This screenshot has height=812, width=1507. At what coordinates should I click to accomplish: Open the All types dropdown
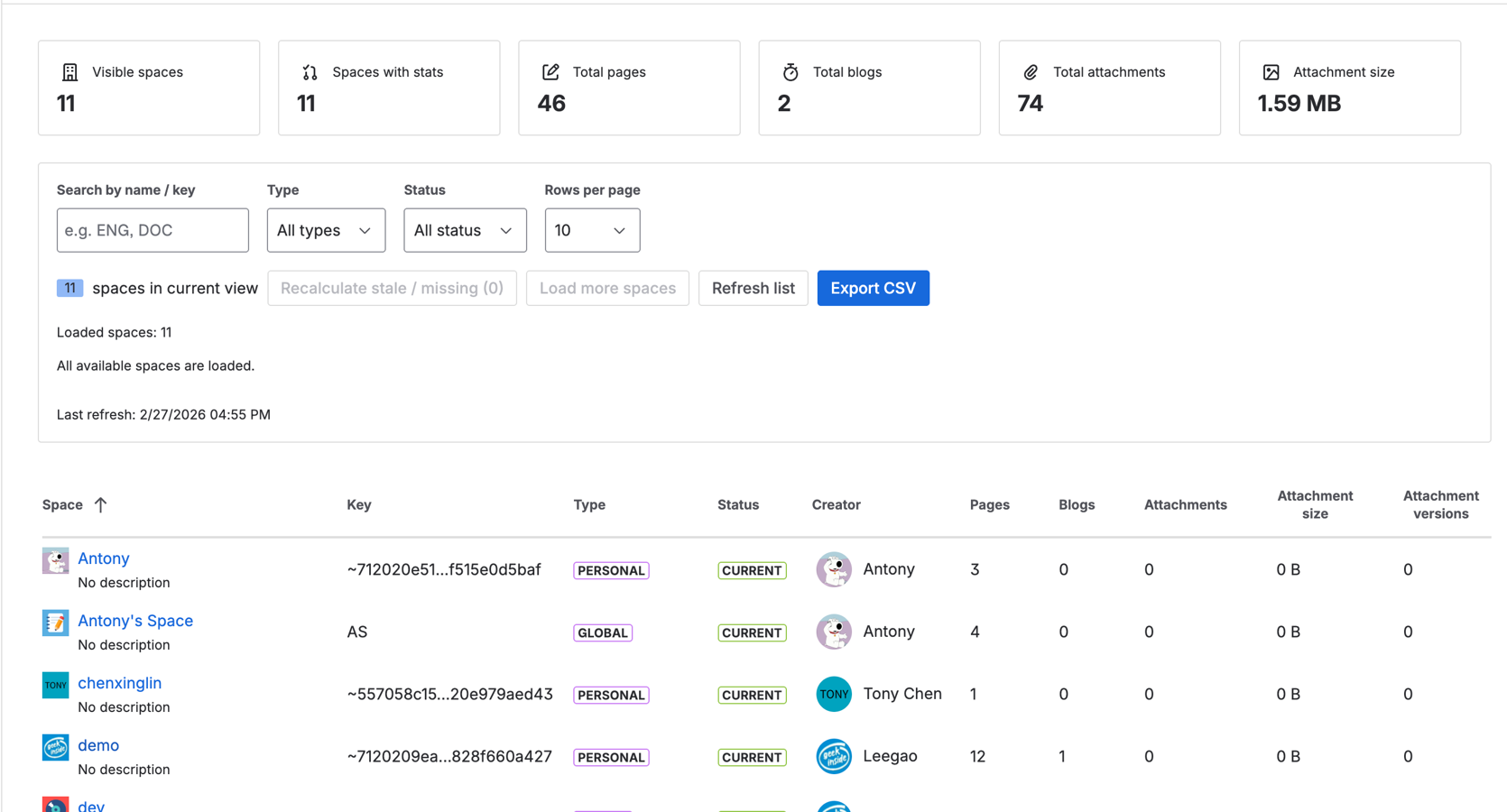tap(326, 230)
